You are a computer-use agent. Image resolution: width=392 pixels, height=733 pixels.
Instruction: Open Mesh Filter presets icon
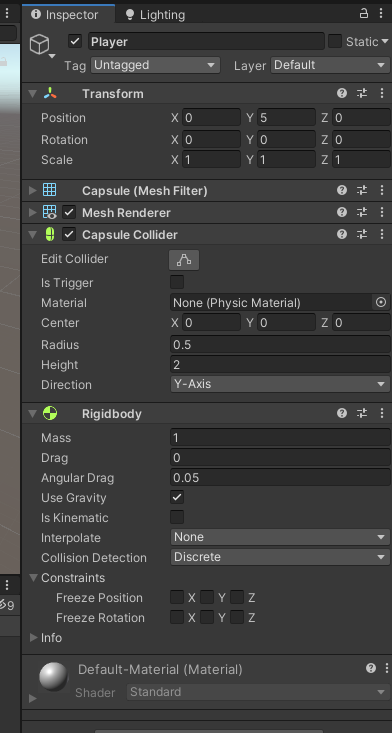362,190
